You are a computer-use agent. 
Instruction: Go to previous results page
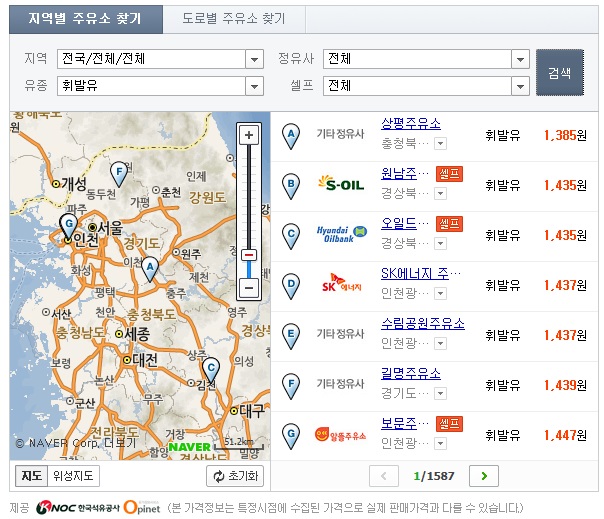[384, 476]
